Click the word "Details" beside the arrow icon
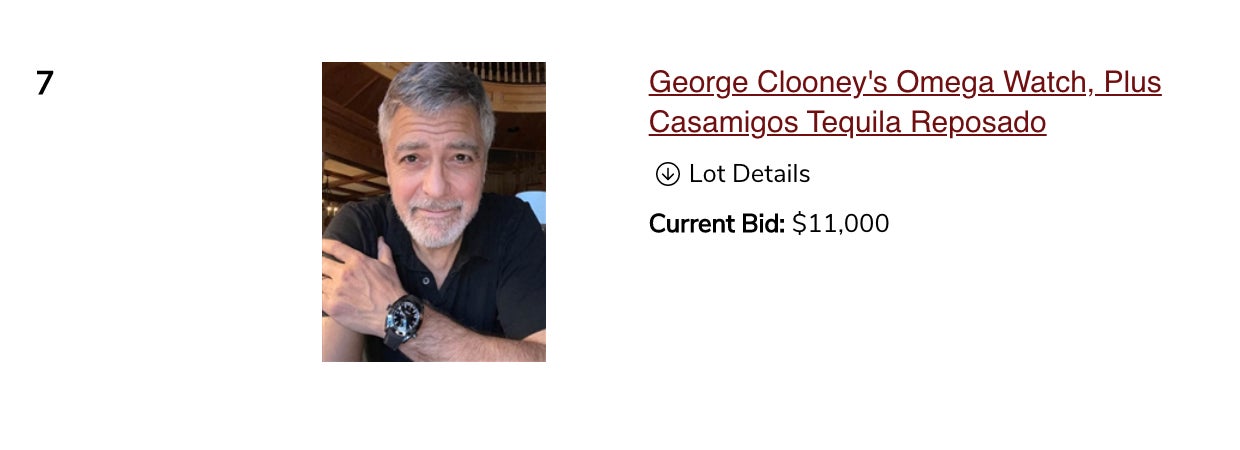Viewport: 1240px width, 450px height. (x=769, y=174)
